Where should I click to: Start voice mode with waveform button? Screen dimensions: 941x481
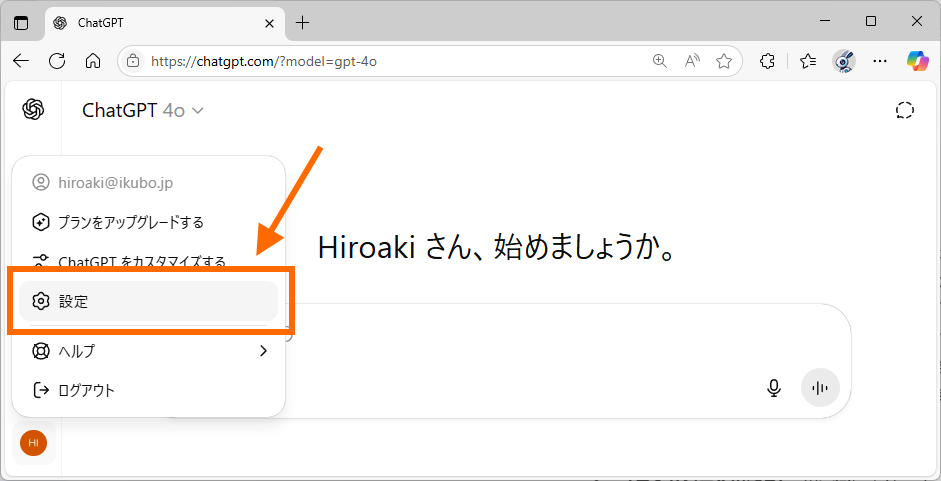tap(820, 388)
